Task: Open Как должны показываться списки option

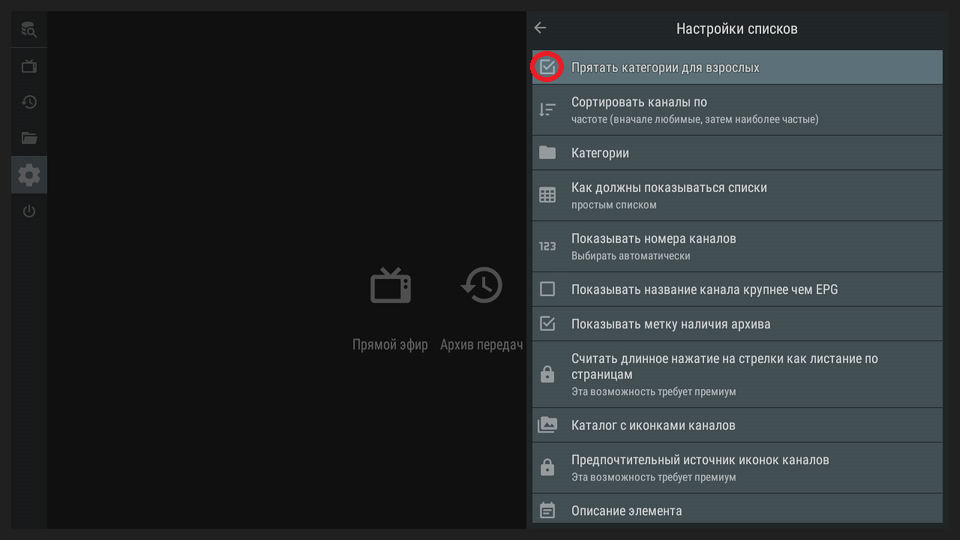Action: tap(737, 195)
